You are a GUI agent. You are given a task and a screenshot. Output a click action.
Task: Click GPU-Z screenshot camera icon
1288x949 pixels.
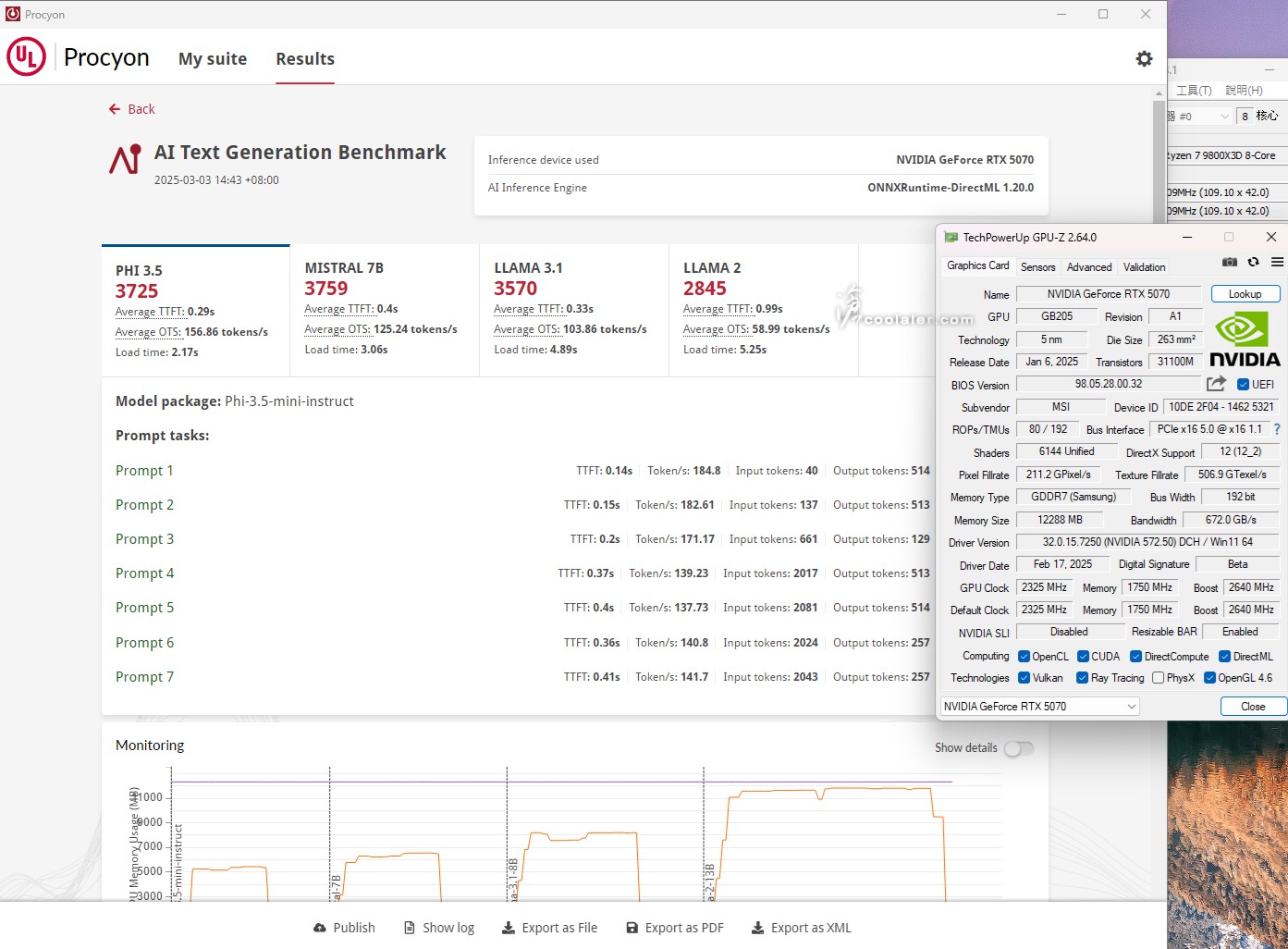click(x=1230, y=263)
